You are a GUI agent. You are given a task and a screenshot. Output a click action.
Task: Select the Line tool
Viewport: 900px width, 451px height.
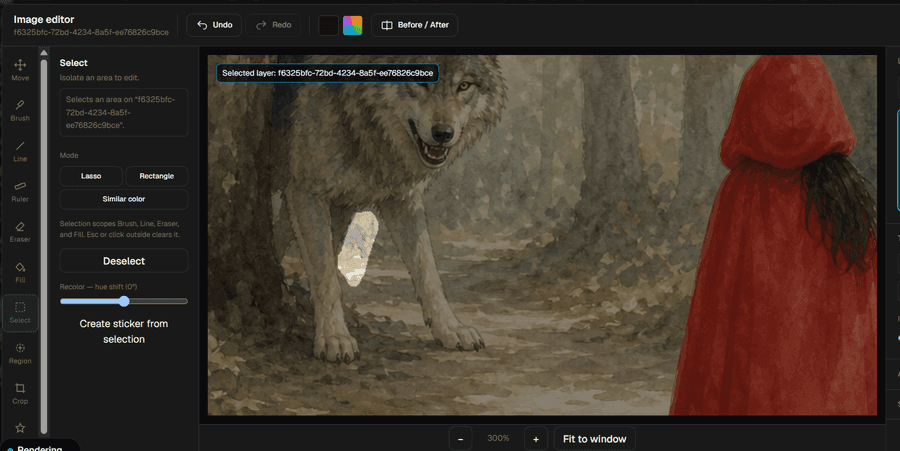[20, 151]
